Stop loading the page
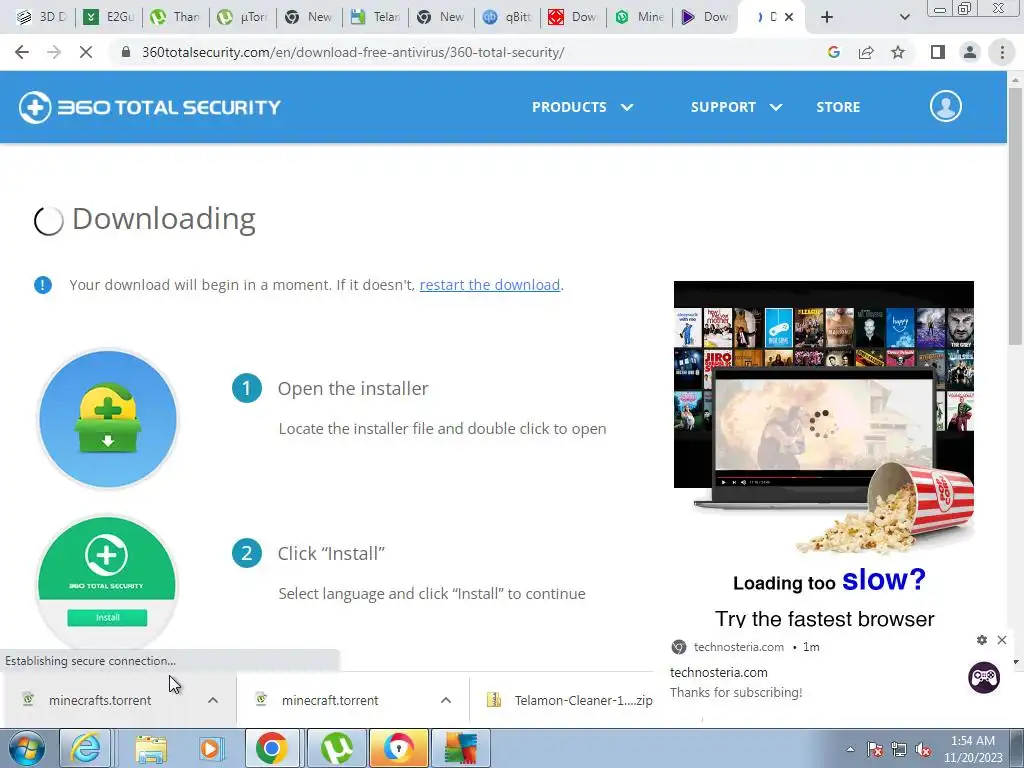 pyautogui.click(x=86, y=52)
